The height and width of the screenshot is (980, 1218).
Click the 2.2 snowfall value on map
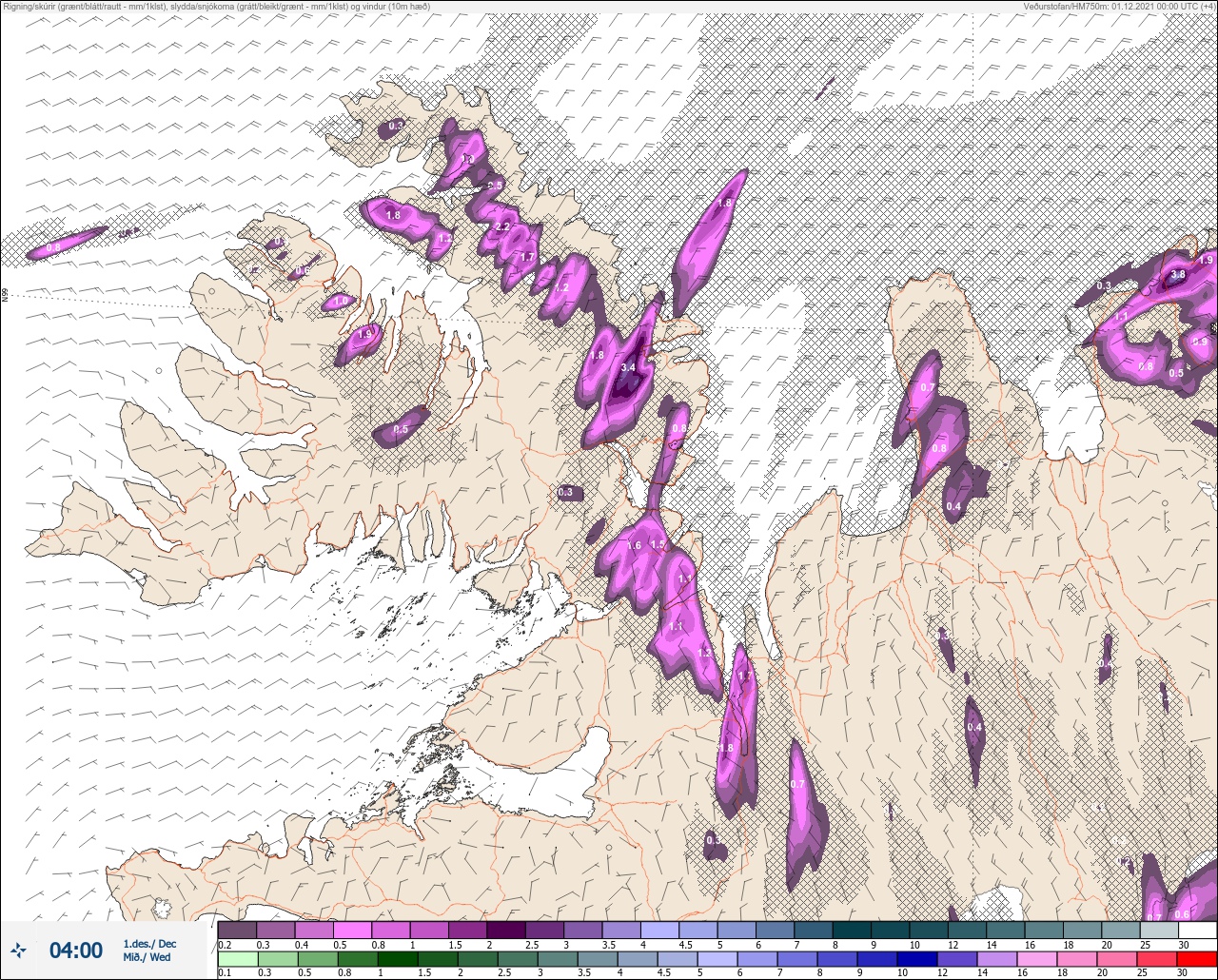pos(502,227)
